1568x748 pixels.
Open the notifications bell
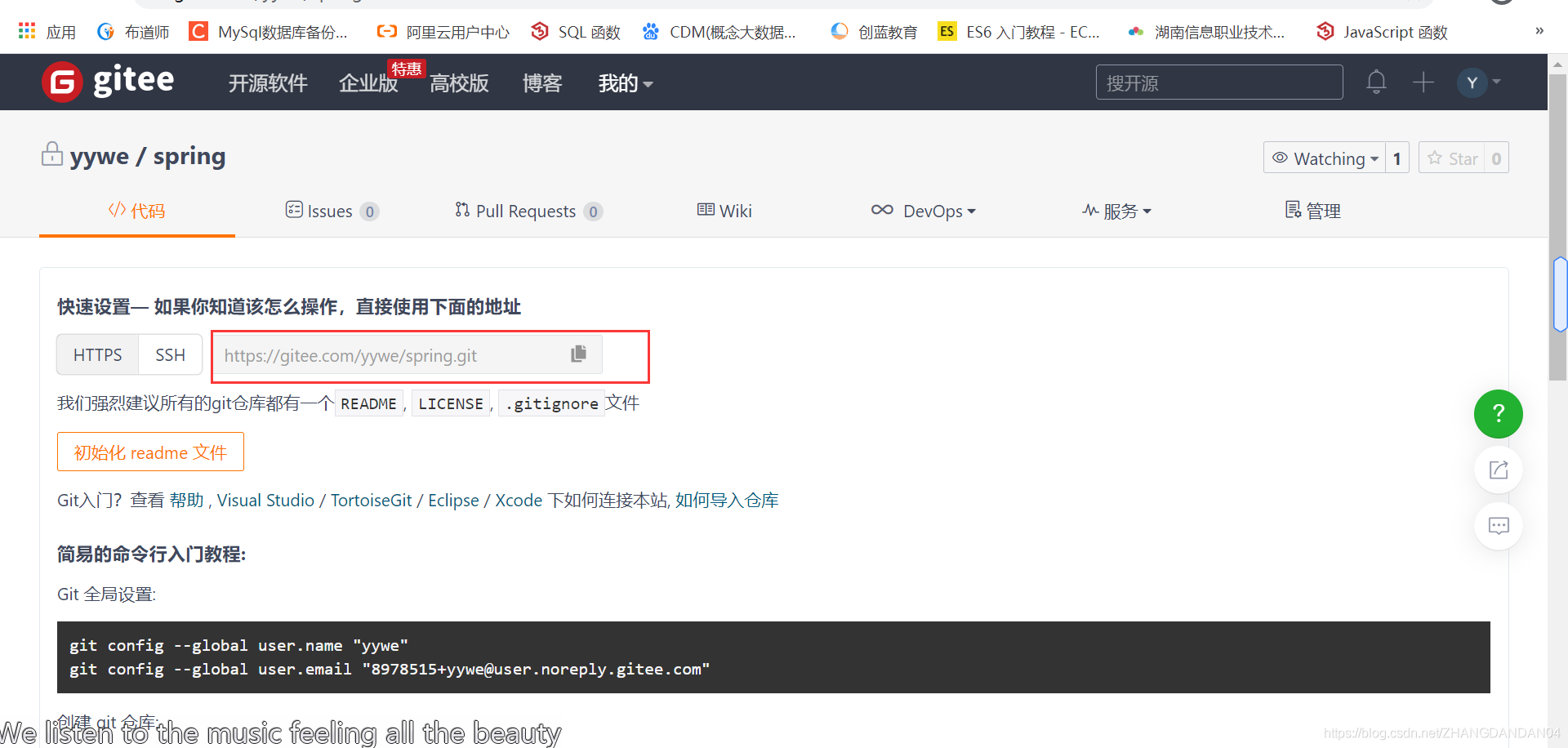point(1376,82)
